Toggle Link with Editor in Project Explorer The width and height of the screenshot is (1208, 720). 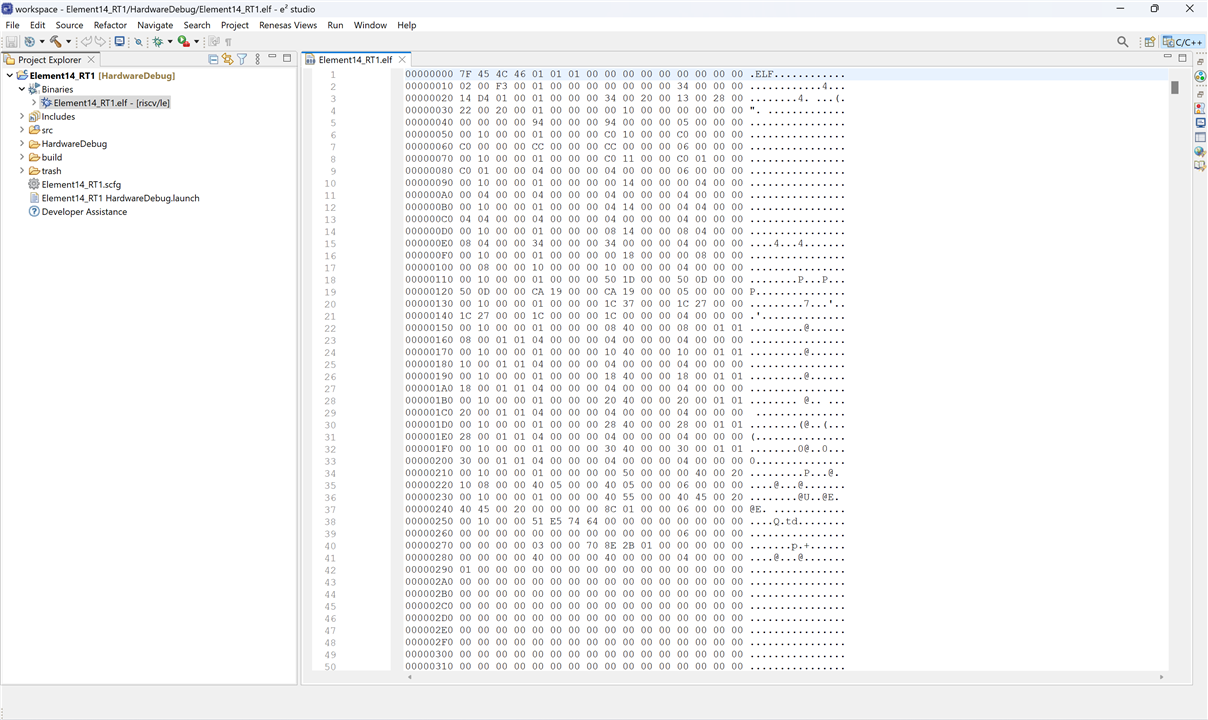228,60
